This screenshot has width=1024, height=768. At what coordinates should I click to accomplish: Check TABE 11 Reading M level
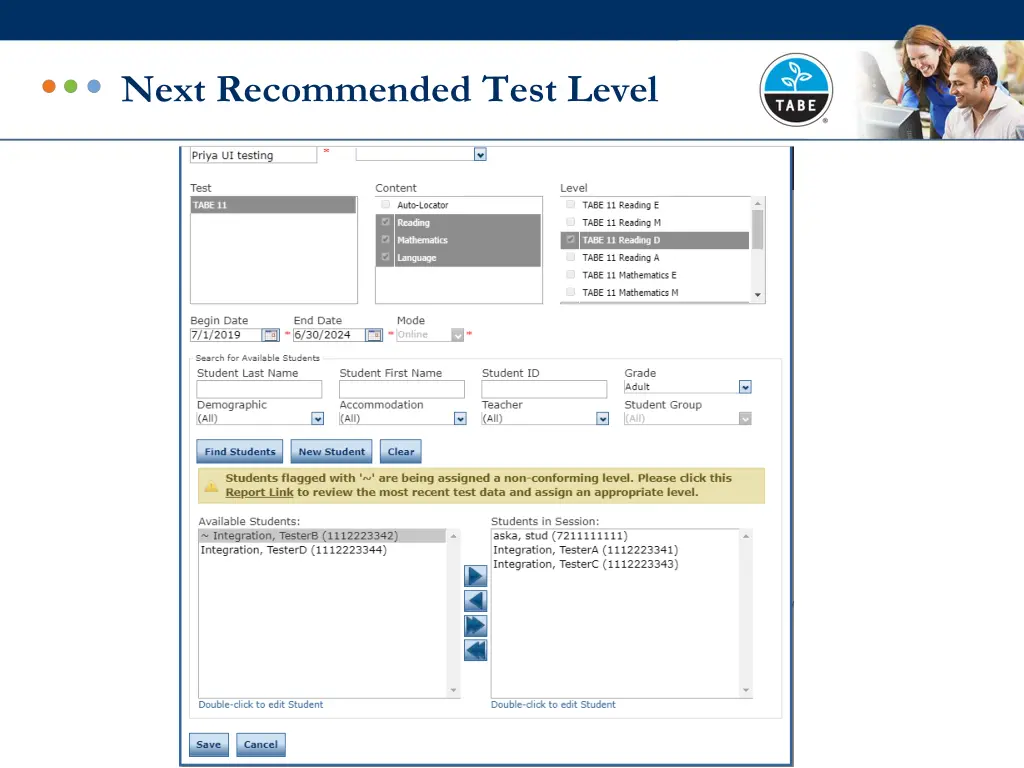(571, 222)
